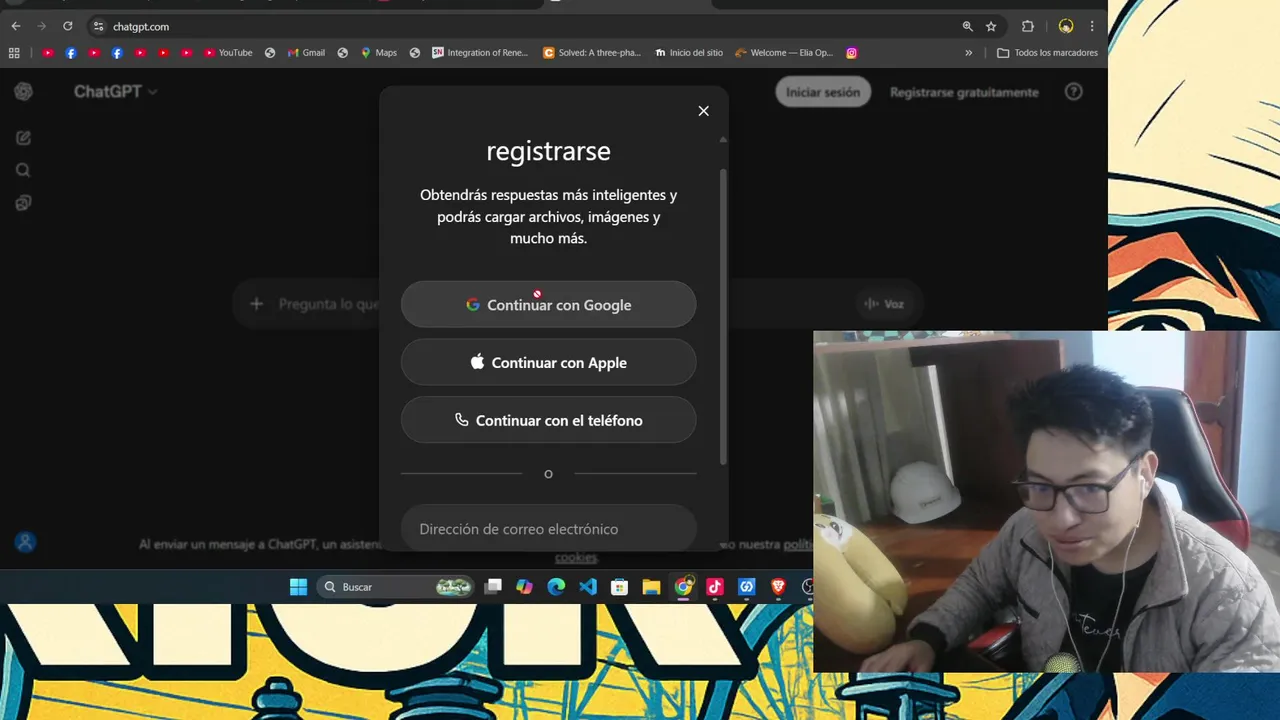Bookmark this page with the star
This screenshot has width=1280, height=720.
pyautogui.click(x=991, y=26)
